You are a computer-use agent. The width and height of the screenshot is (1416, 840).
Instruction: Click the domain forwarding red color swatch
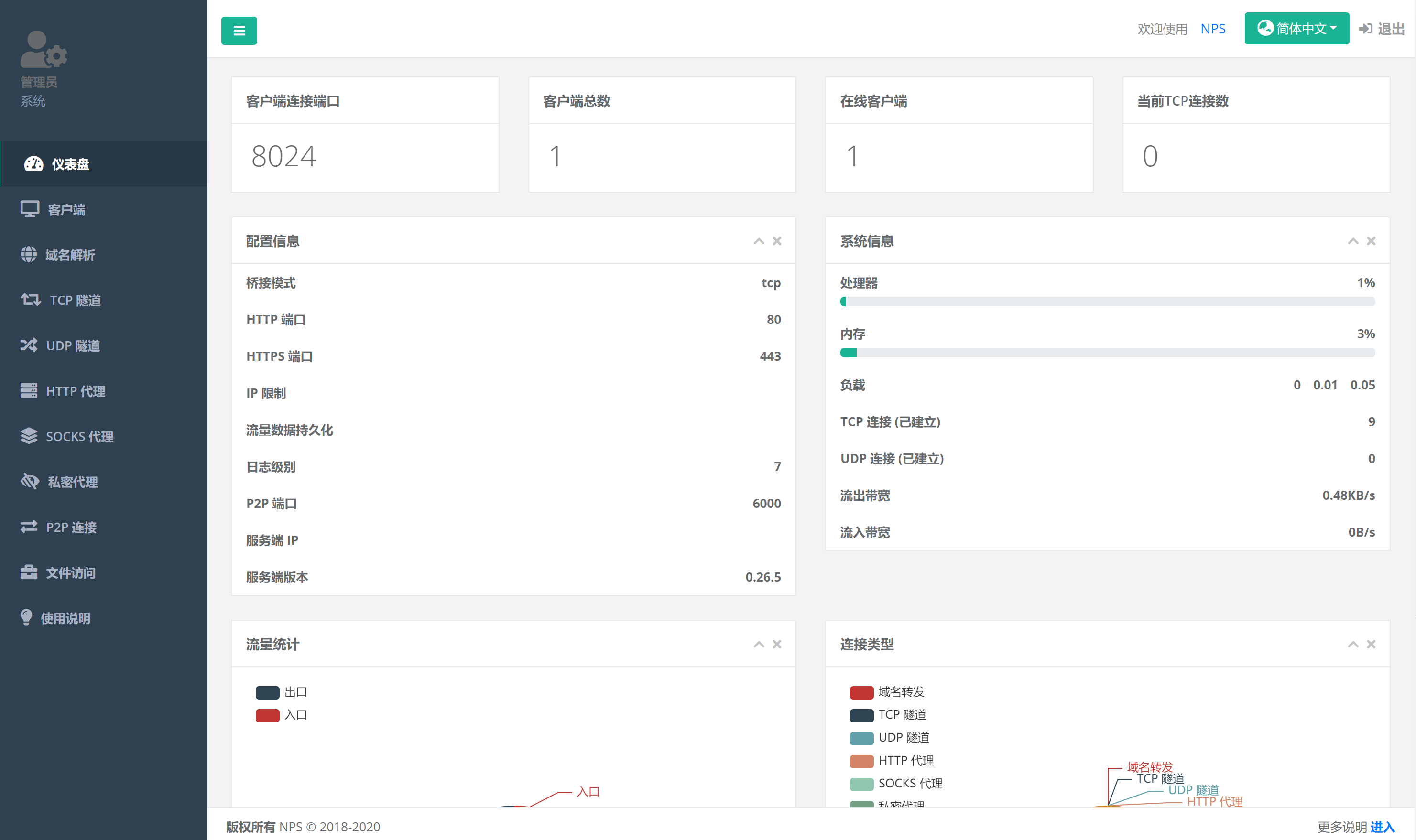(x=861, y=692)
